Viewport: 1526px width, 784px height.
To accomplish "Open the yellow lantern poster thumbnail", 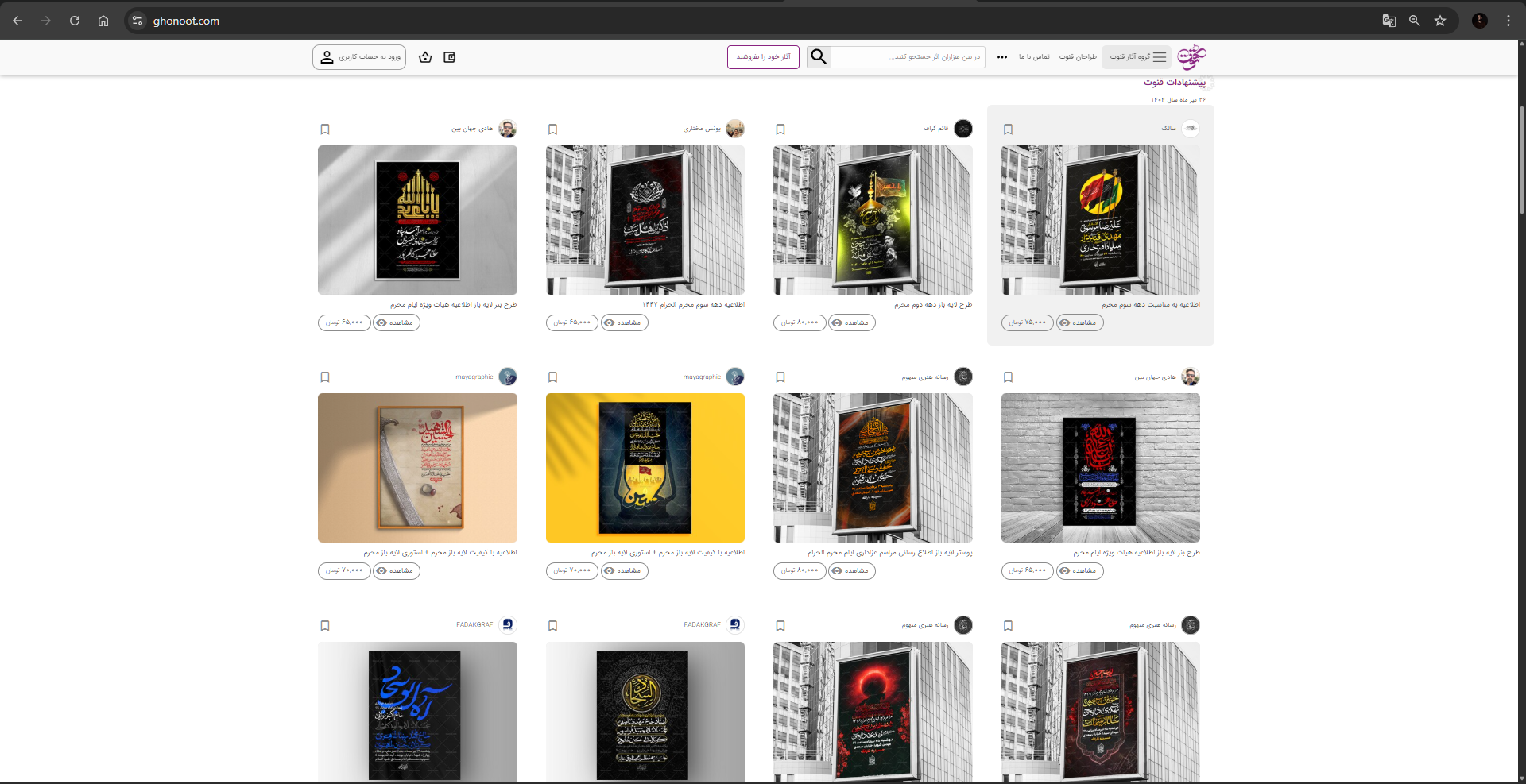I will click(645, 468).
